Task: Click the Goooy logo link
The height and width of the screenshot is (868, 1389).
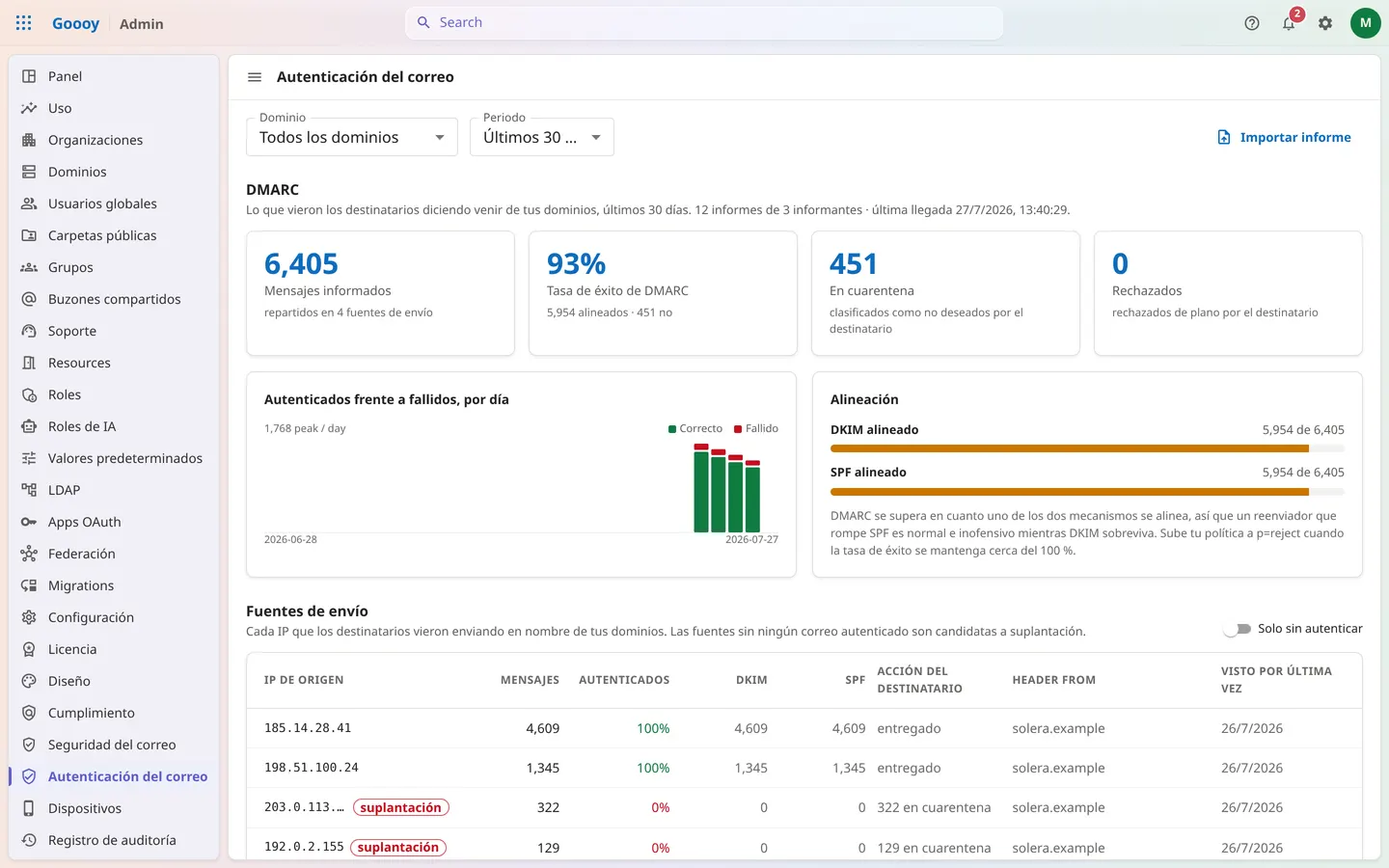Action: (75, 23)
